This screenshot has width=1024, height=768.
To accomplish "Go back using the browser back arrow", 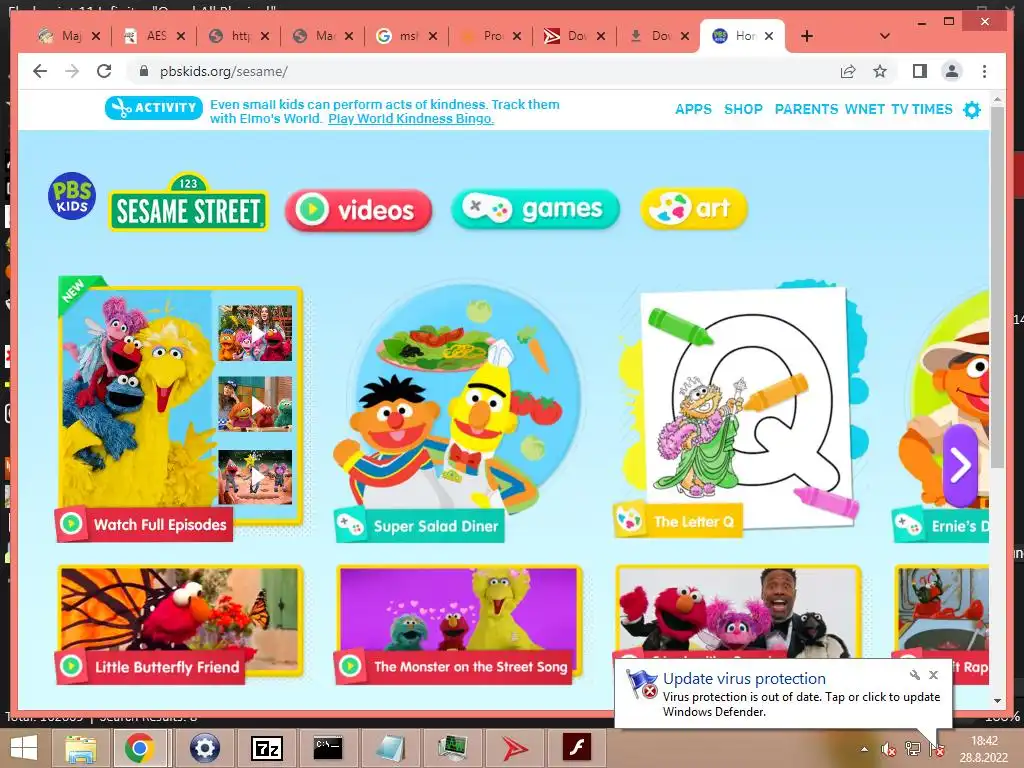I will click(x=40, y=71).
